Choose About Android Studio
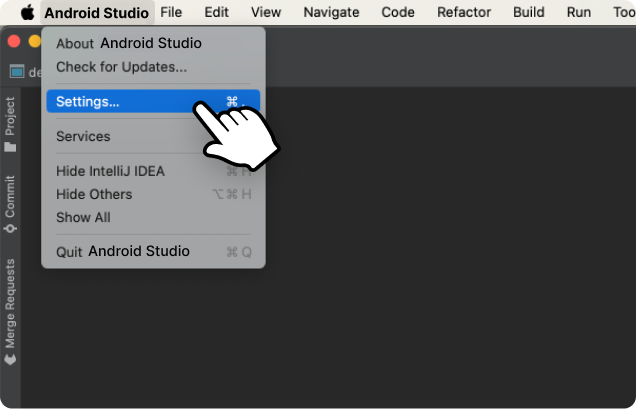The height and width of the screenshot is (409, 636). [129, 44]
